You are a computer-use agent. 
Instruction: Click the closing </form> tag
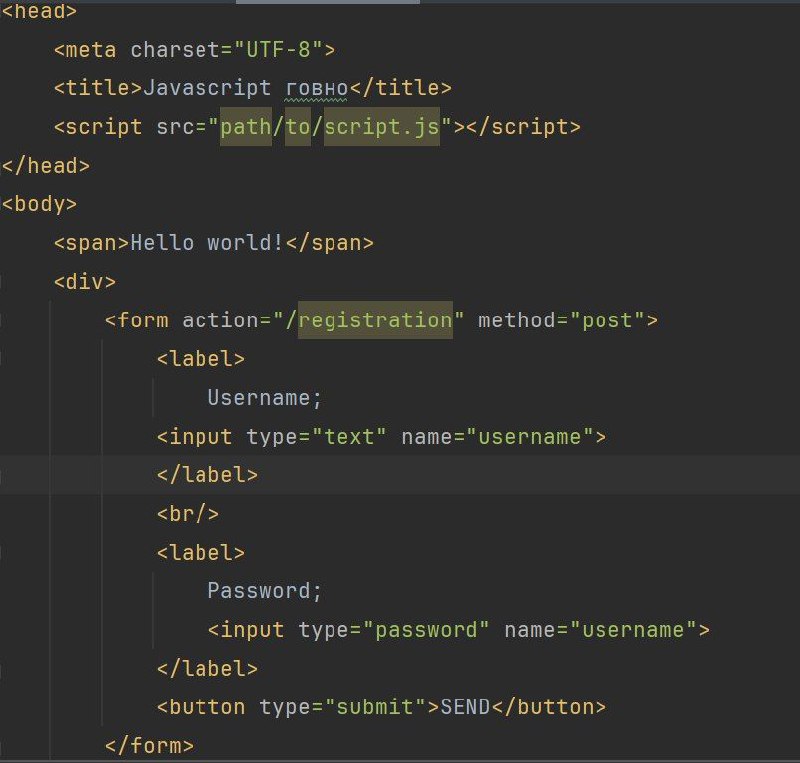point(149,746)
